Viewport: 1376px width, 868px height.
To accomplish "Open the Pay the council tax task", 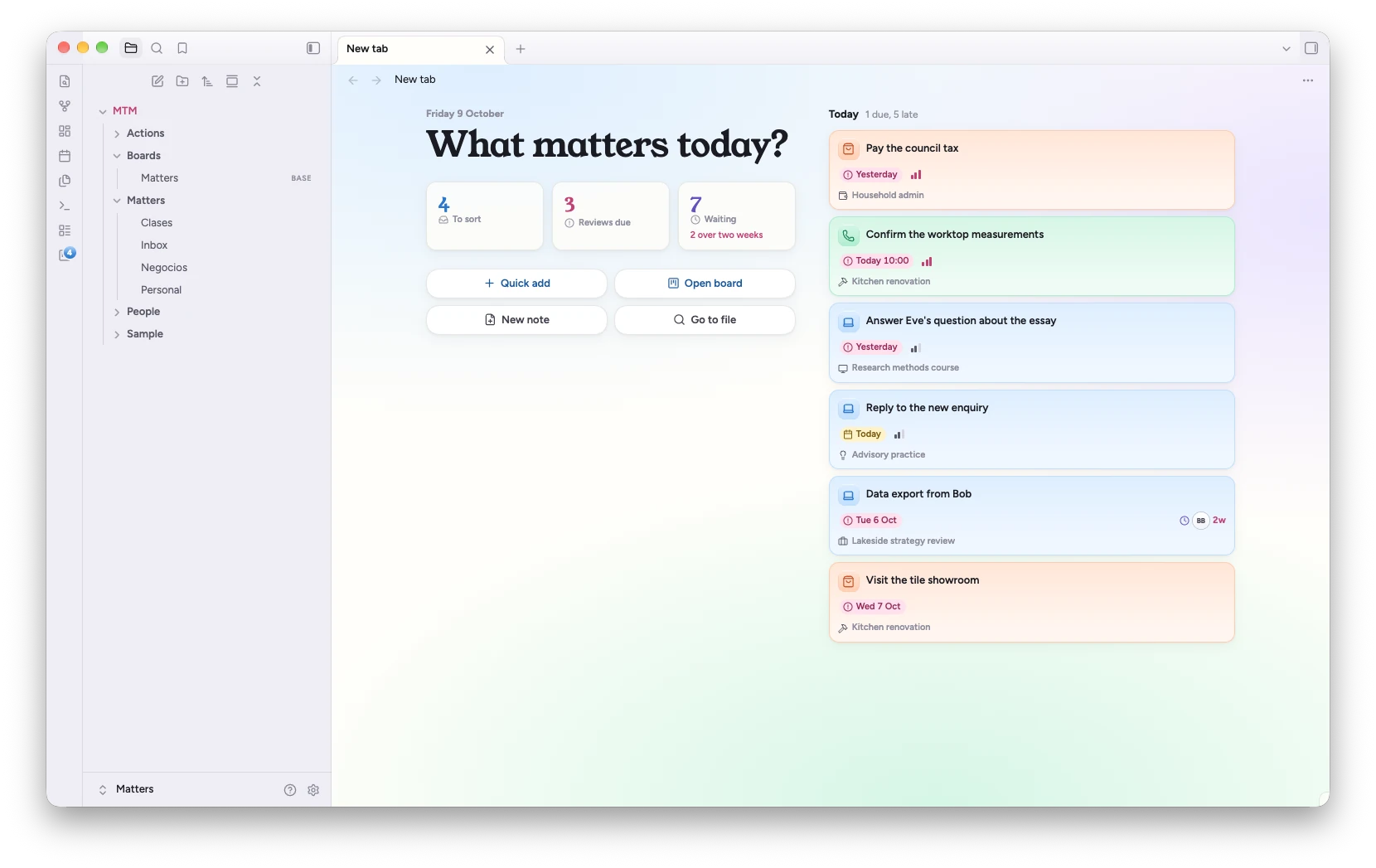I will (1032, 170).
